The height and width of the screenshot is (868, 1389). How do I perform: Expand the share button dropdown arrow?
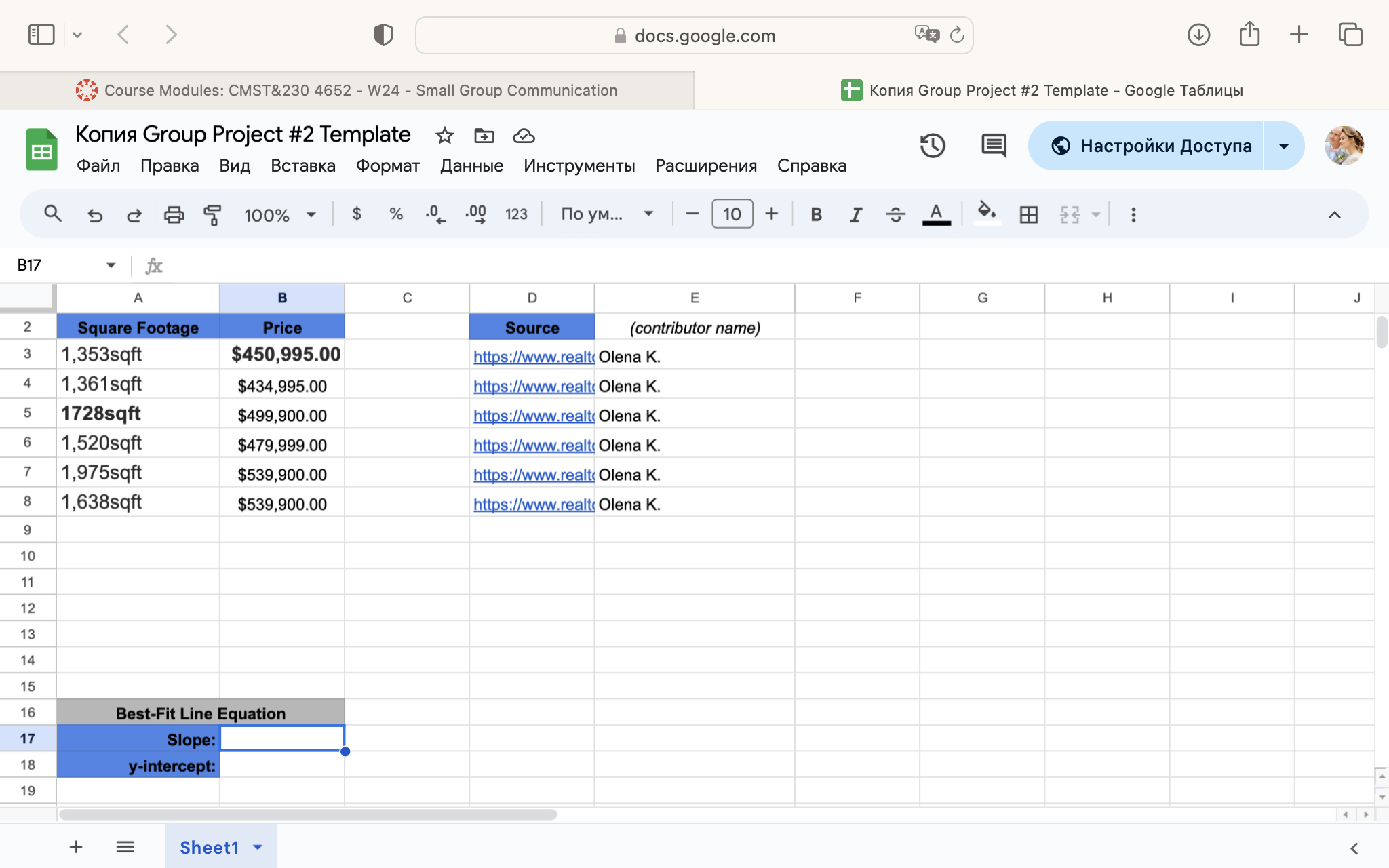tap(1284, 146)
